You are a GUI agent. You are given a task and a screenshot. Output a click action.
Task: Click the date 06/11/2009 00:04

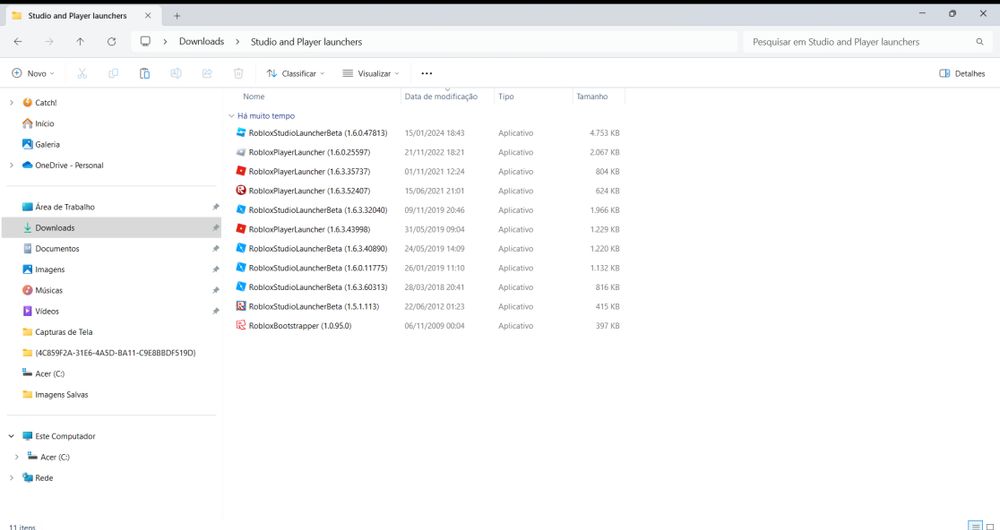pyautogui.click(x=434, y=325)
